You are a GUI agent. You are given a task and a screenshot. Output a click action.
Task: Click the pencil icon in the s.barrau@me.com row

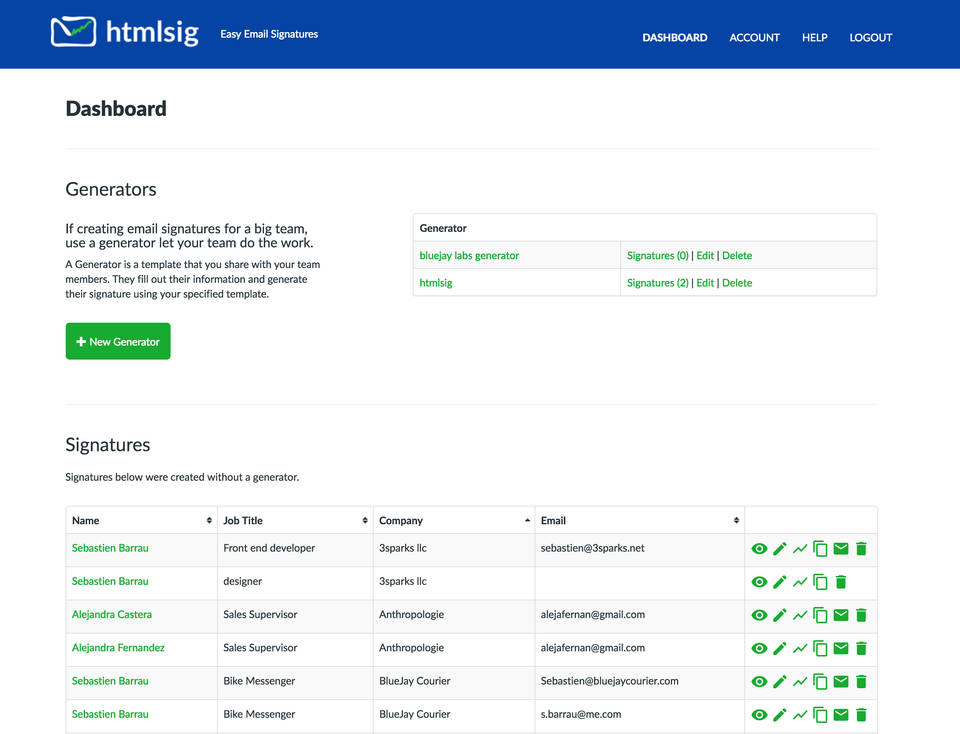(x=780, y=715)
